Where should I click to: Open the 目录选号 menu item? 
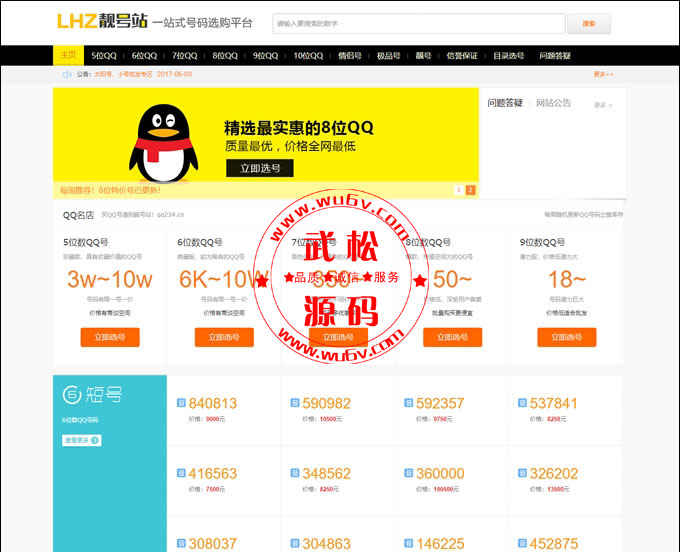[x=508, y=56]
